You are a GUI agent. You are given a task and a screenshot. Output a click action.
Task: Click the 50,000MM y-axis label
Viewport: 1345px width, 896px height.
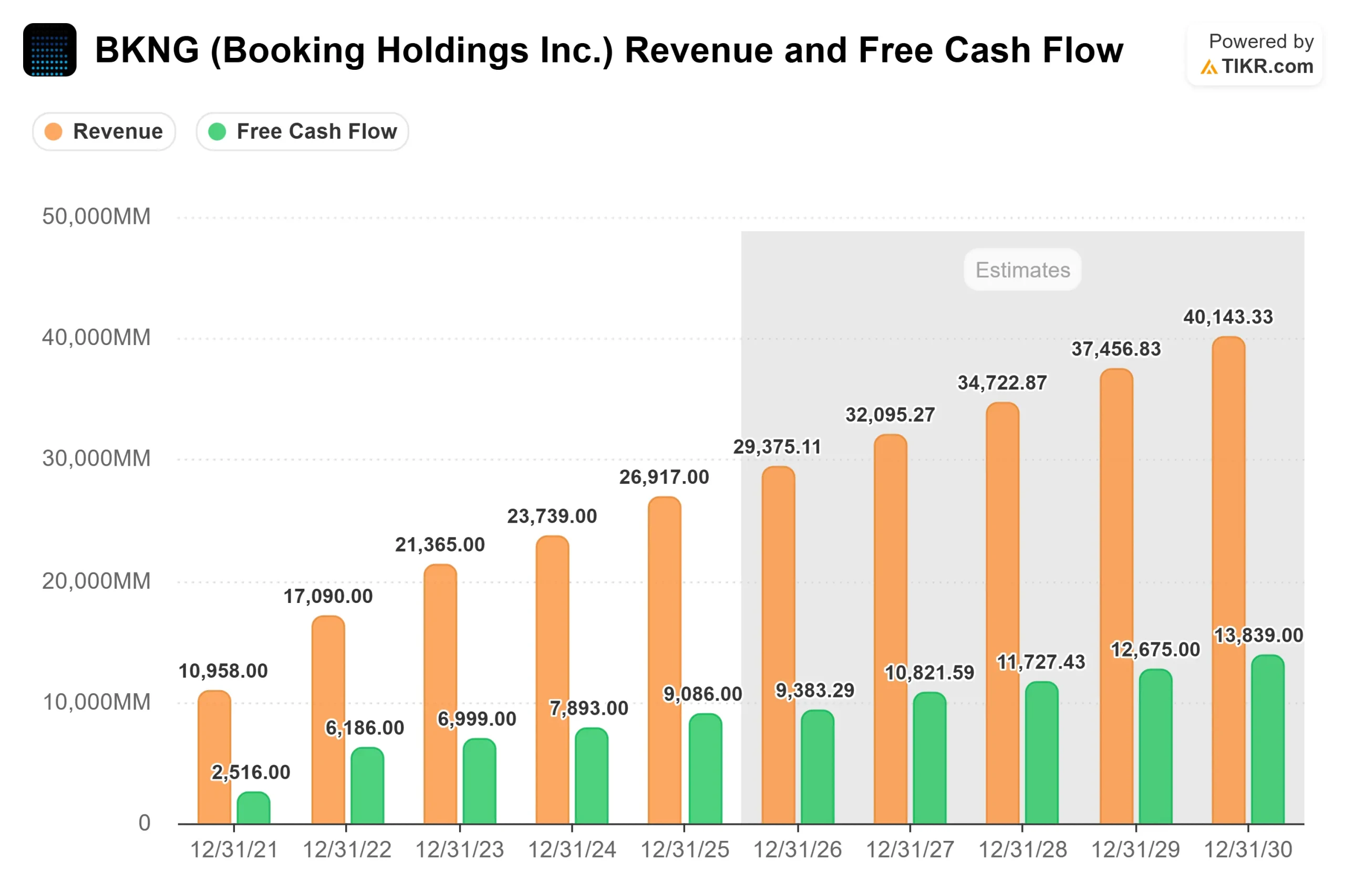point(96,216)
